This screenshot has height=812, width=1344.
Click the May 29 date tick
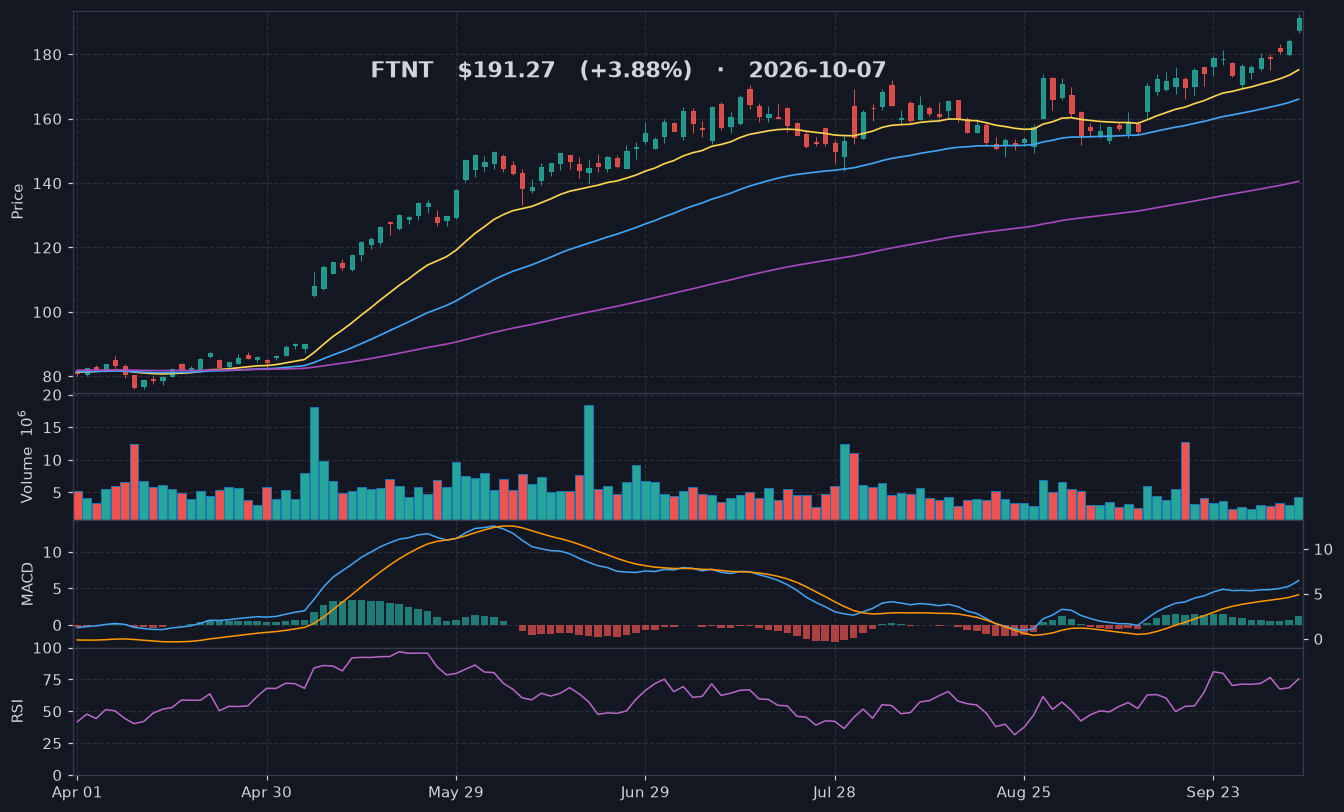[x=456, y=792]
